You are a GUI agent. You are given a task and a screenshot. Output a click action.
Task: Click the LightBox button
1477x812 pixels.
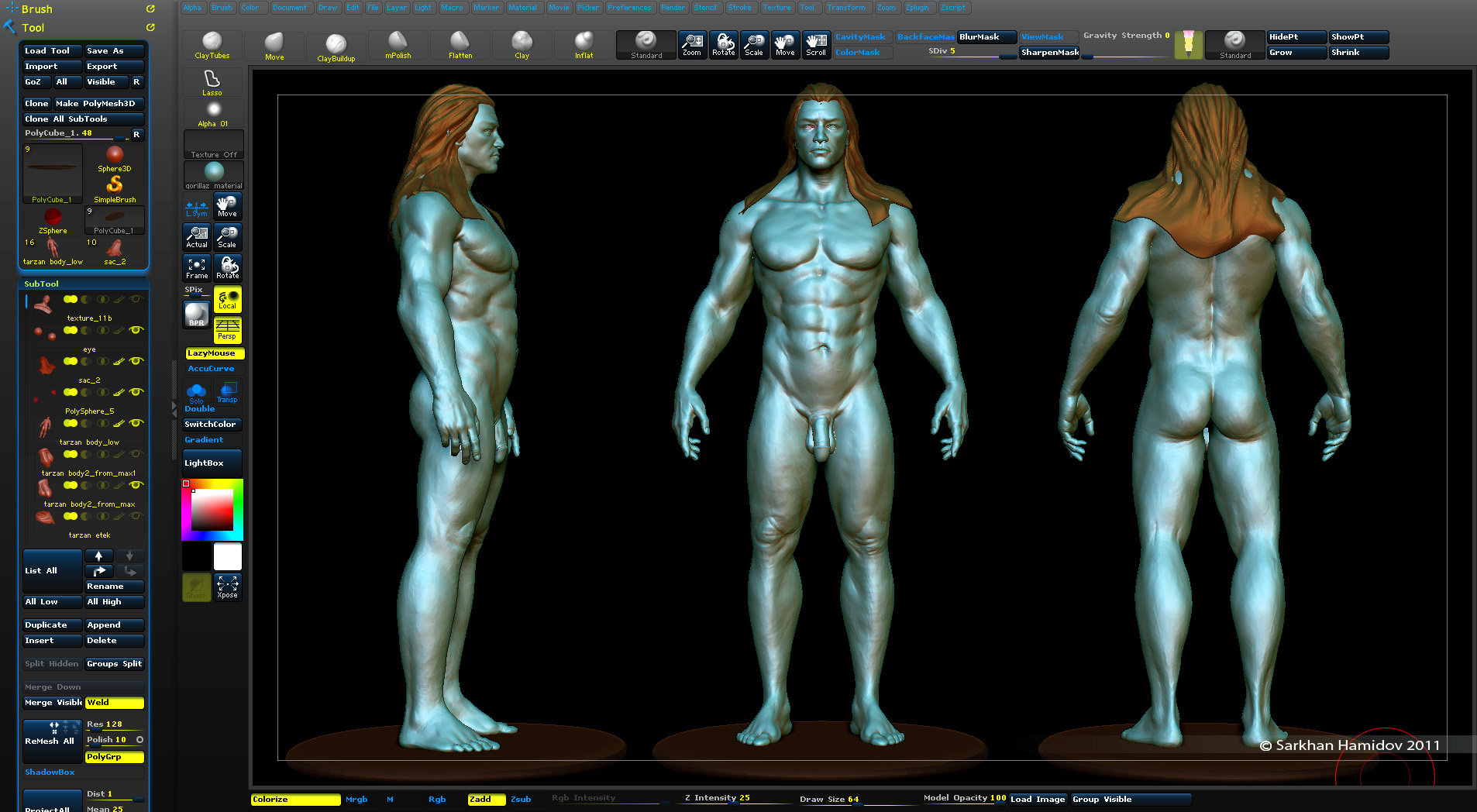click(x=213, y=463)
